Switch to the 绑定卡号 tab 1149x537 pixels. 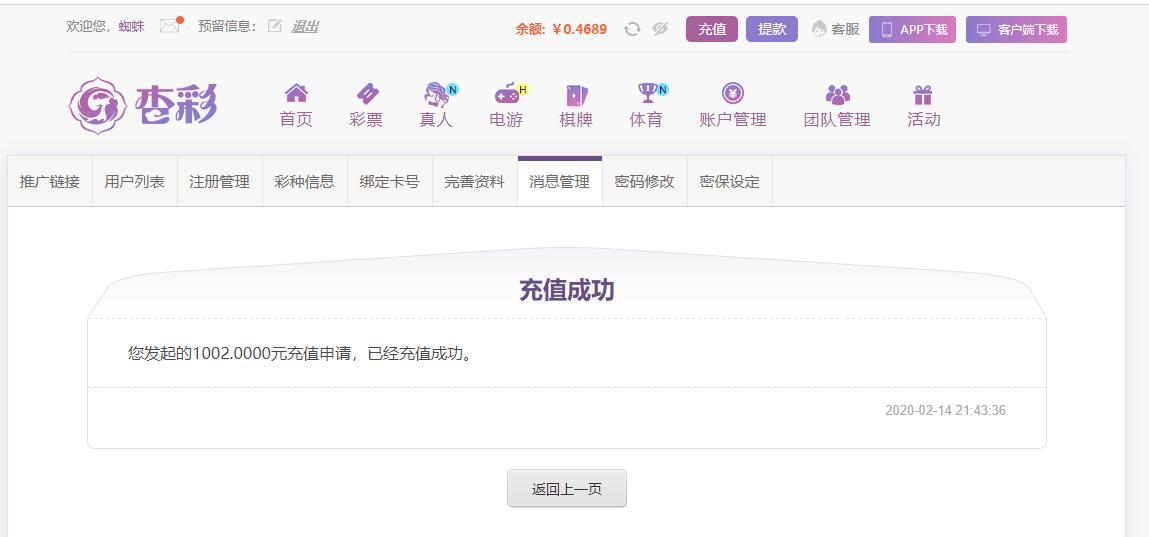[390, 182]
